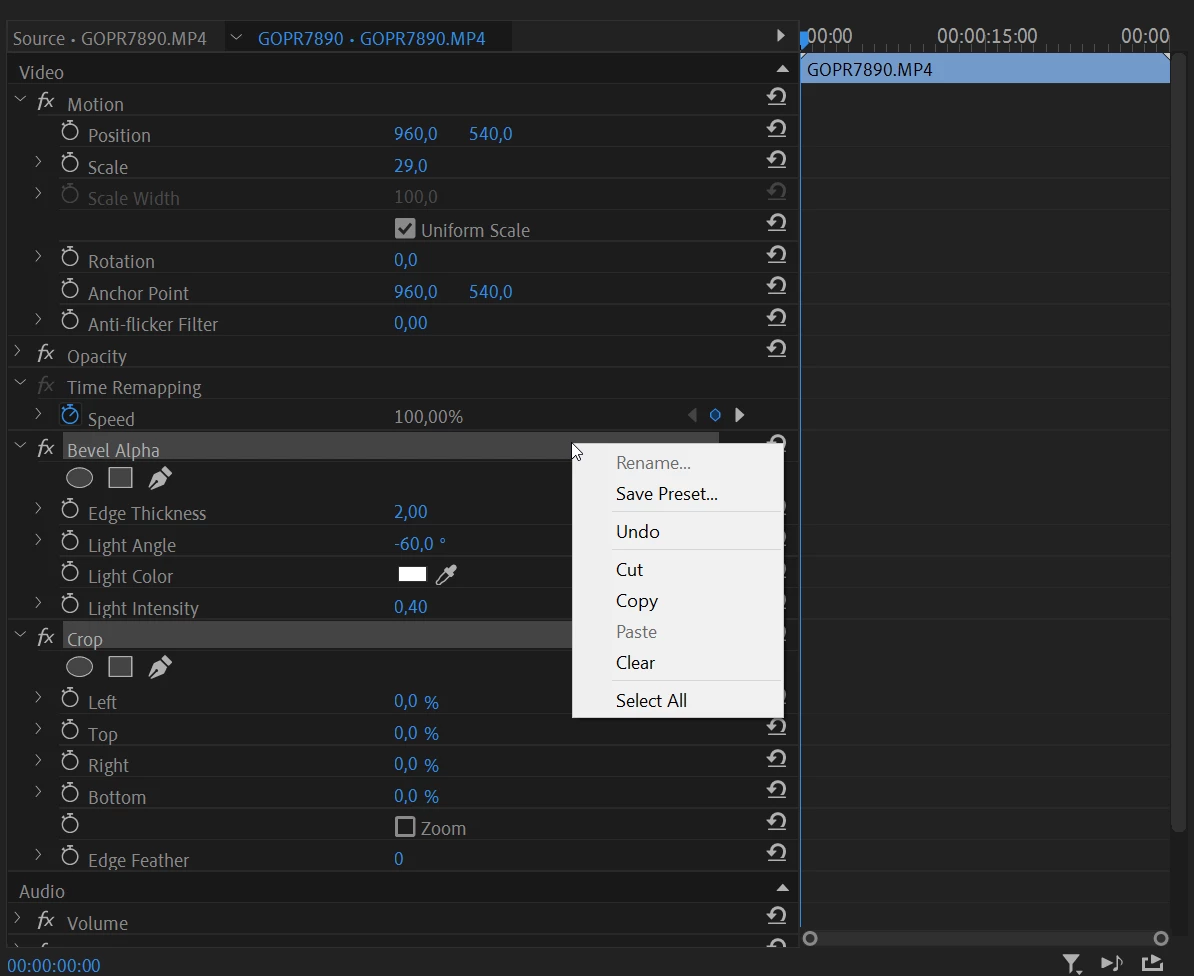Create 4-point polygon mask for Bevel Alpha
The height and width of the screenshot is (976, 1194).
tap(120, 478)
